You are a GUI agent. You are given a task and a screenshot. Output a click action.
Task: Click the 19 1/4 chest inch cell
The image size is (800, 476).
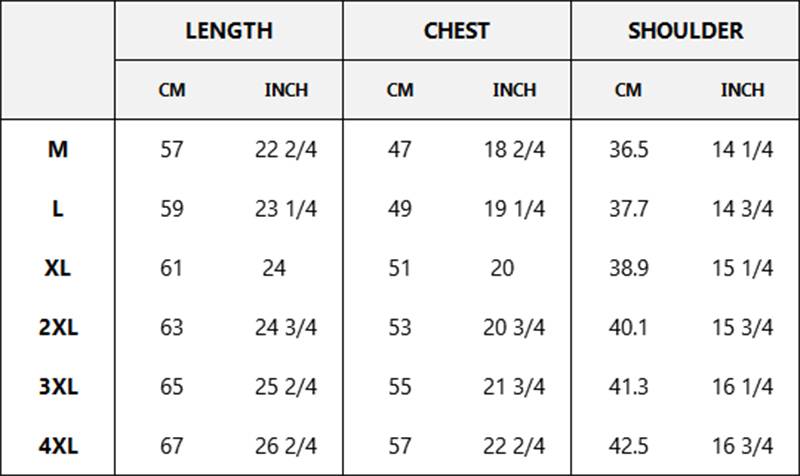(514, 209)
